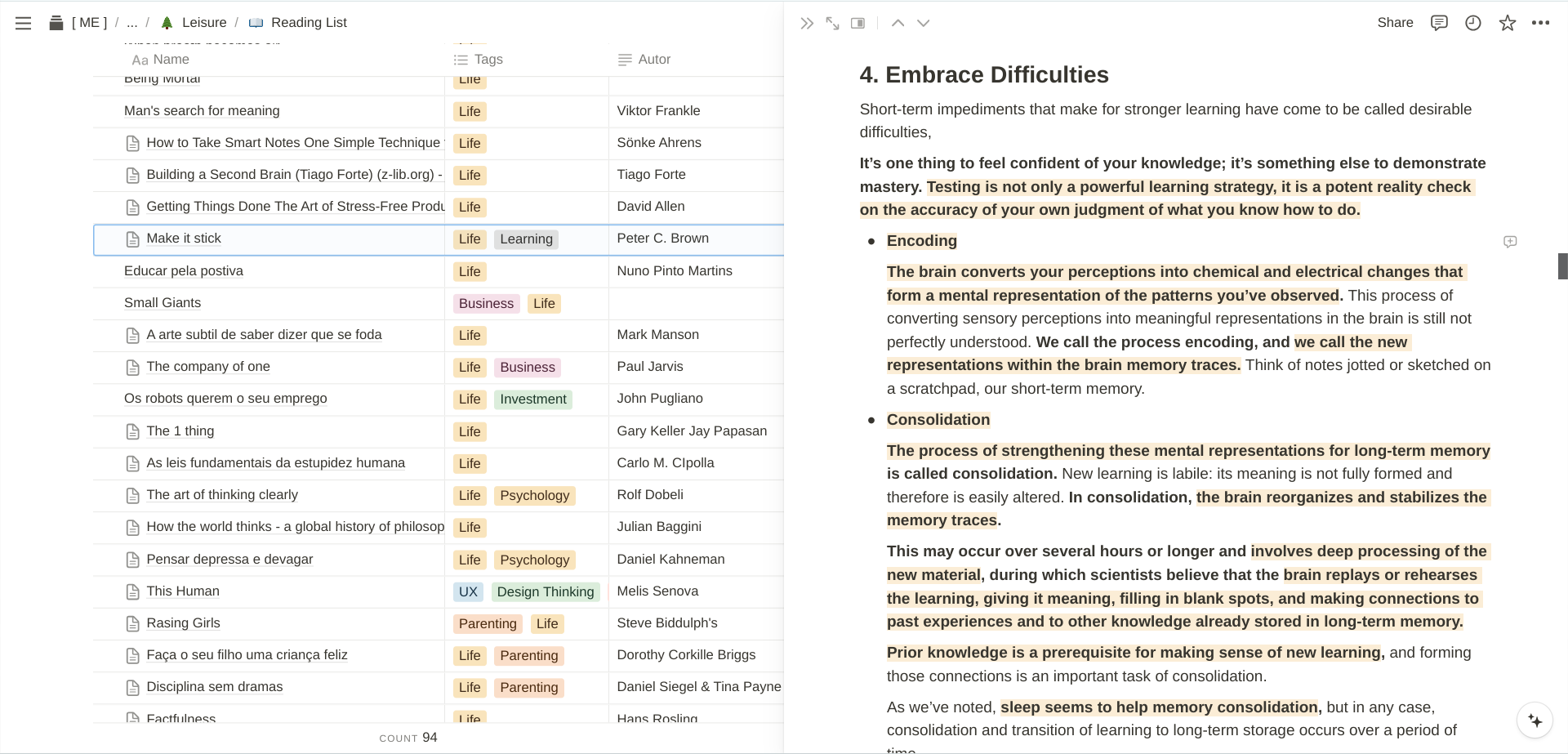
Task: Open page icon for Building a Second Brain
Action: [132, 176]
